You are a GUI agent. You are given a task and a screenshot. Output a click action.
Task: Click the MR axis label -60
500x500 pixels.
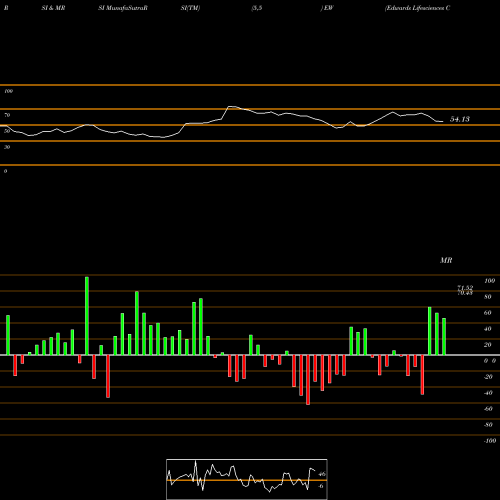(488, 409)
